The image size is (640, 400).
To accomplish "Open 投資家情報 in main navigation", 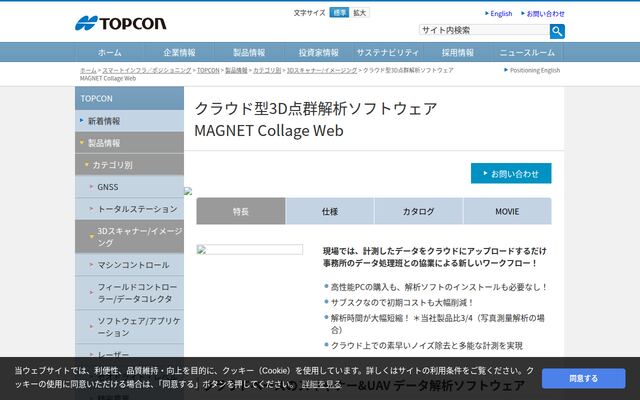I will pos(318,52).
